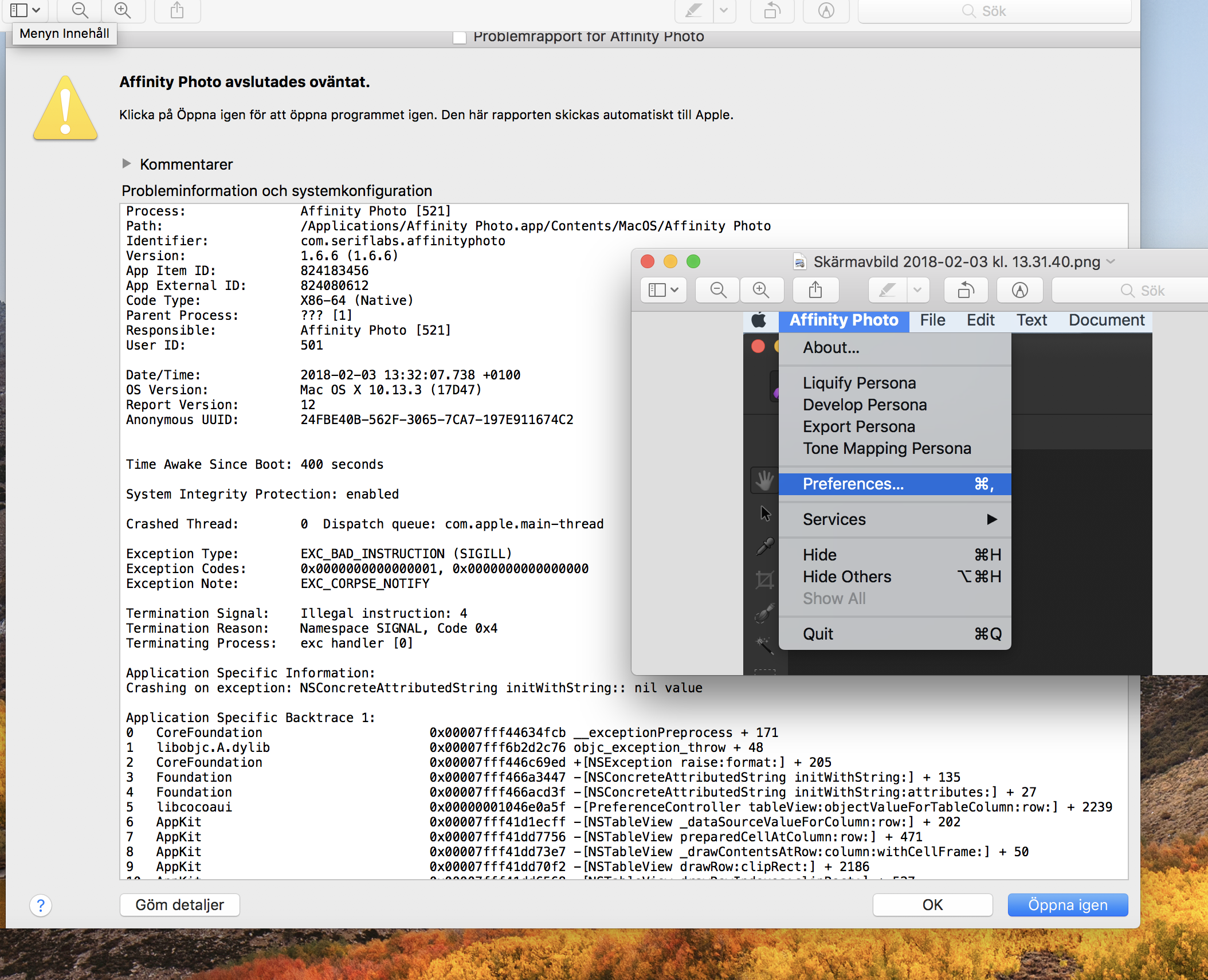The width and height of the screenshot is (1208, 980).
Task: Open the Text menu
Action: point(1031,320)
